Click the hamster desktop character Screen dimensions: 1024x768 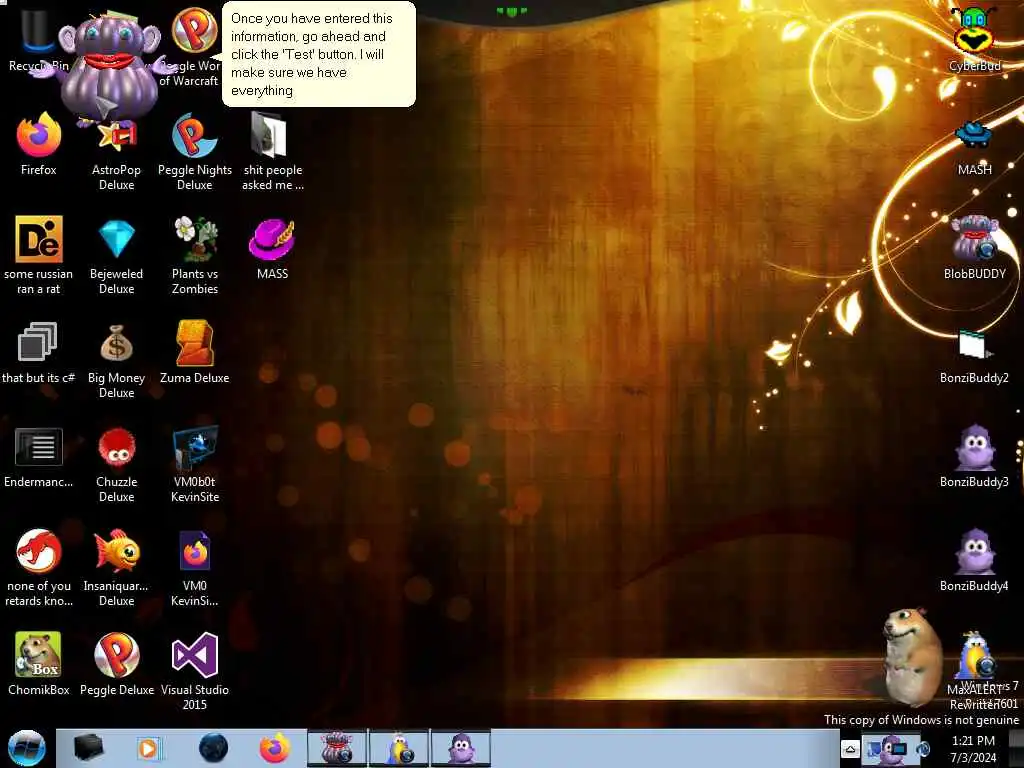[912, 656]
